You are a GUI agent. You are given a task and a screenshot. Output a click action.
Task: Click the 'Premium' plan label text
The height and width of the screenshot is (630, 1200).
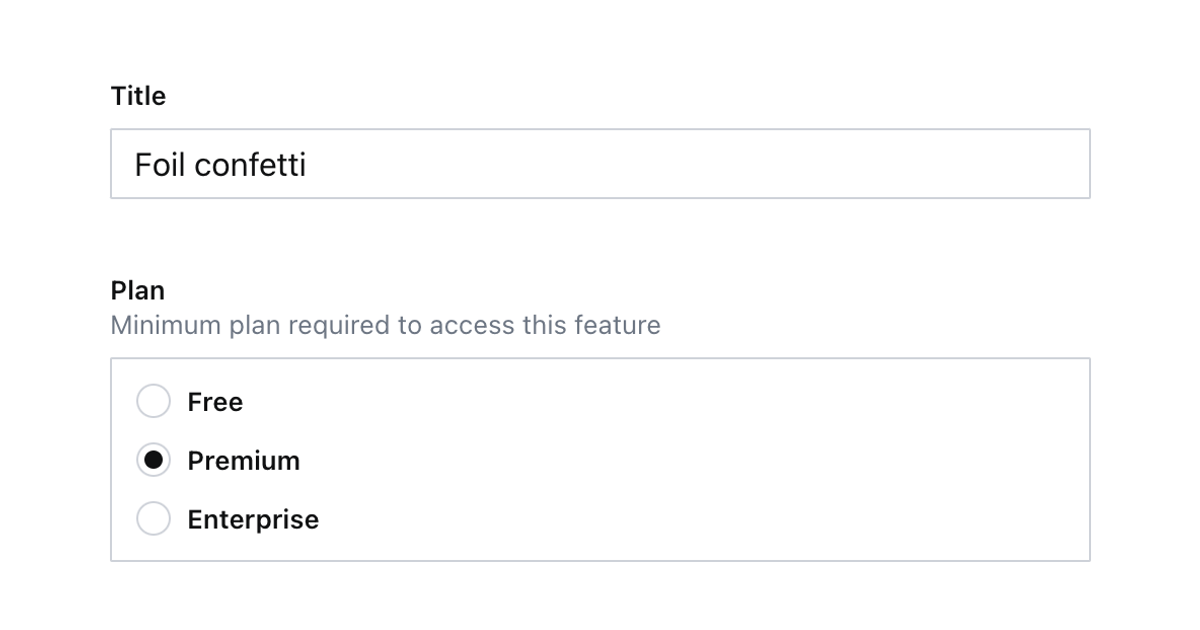243,460
